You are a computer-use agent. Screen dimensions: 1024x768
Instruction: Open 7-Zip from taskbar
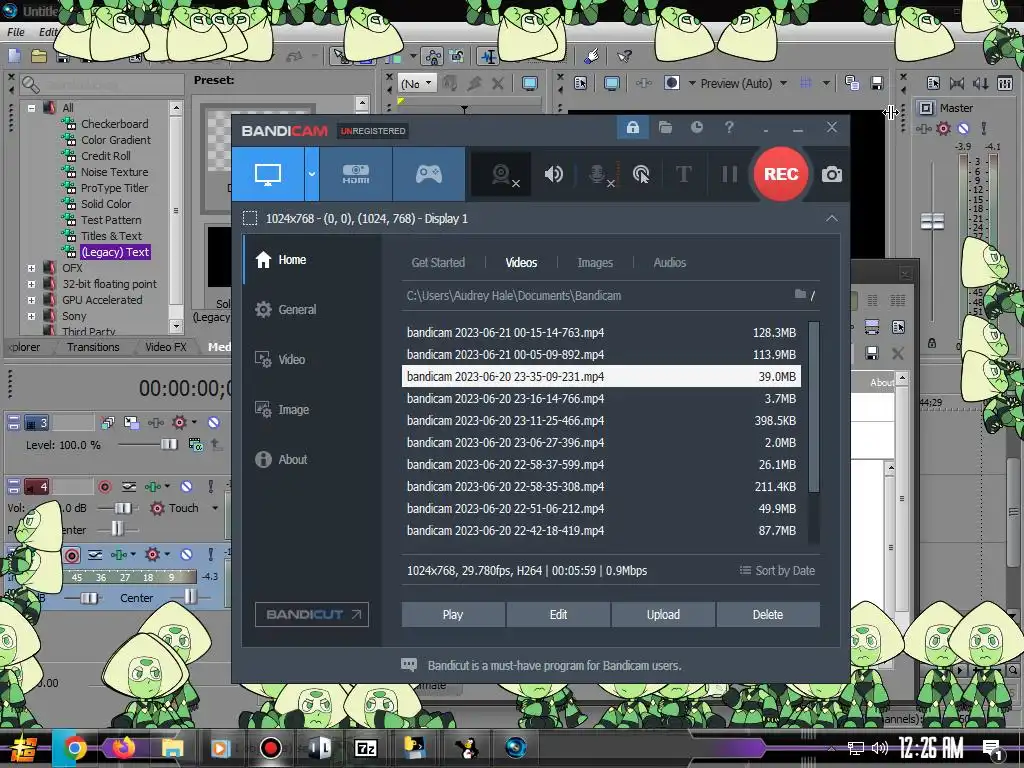pos(366,748)
